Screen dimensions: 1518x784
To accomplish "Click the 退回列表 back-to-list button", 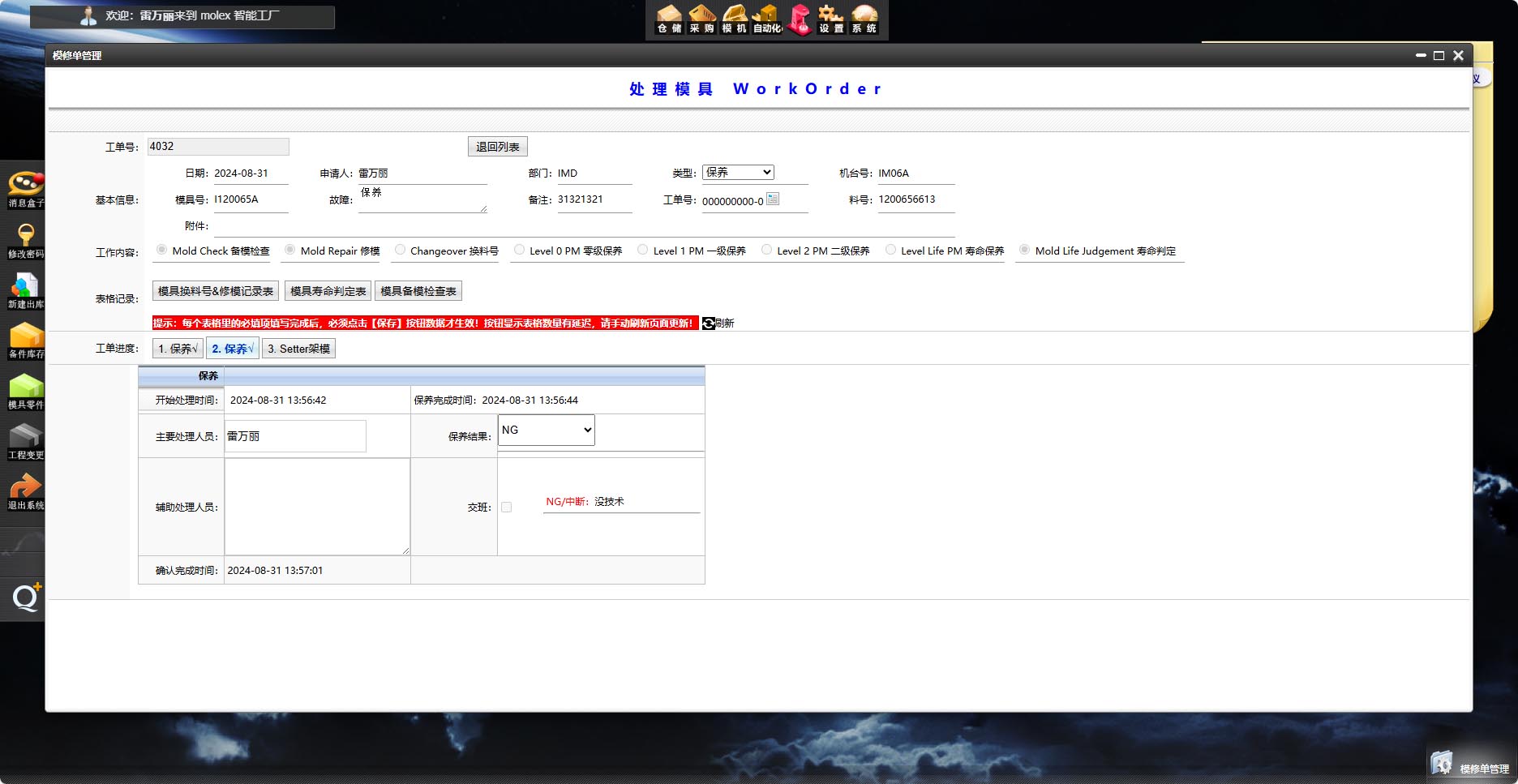I will (x=497, y=147).
